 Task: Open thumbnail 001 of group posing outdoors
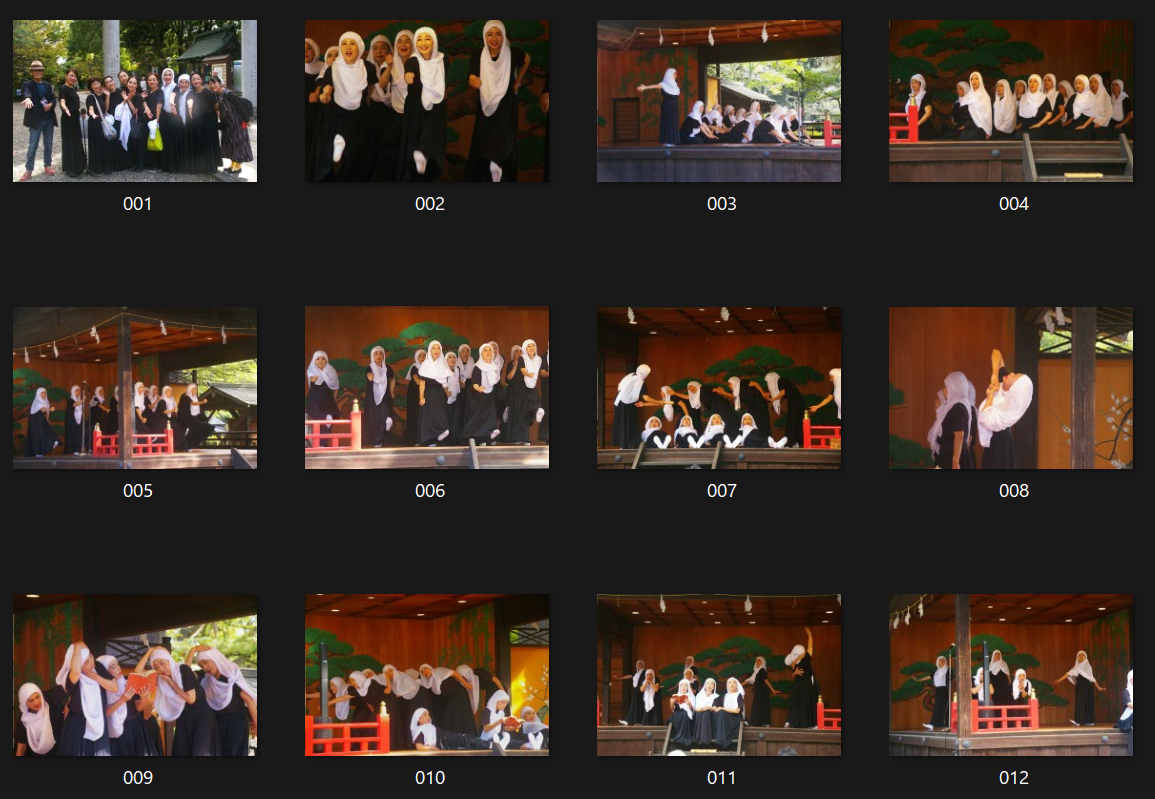coord(135,101)
